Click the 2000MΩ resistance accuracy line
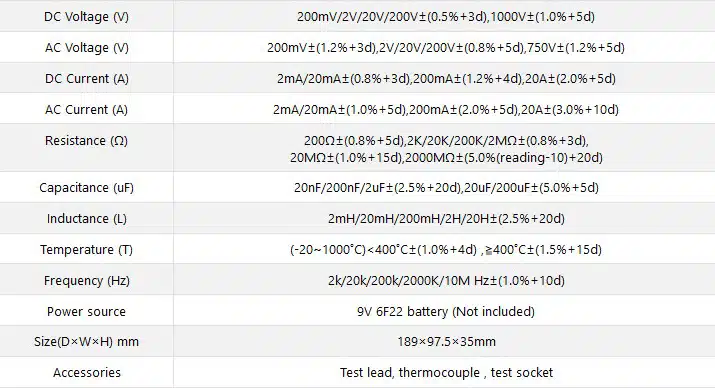715x388 pixels. coord(446,158)
